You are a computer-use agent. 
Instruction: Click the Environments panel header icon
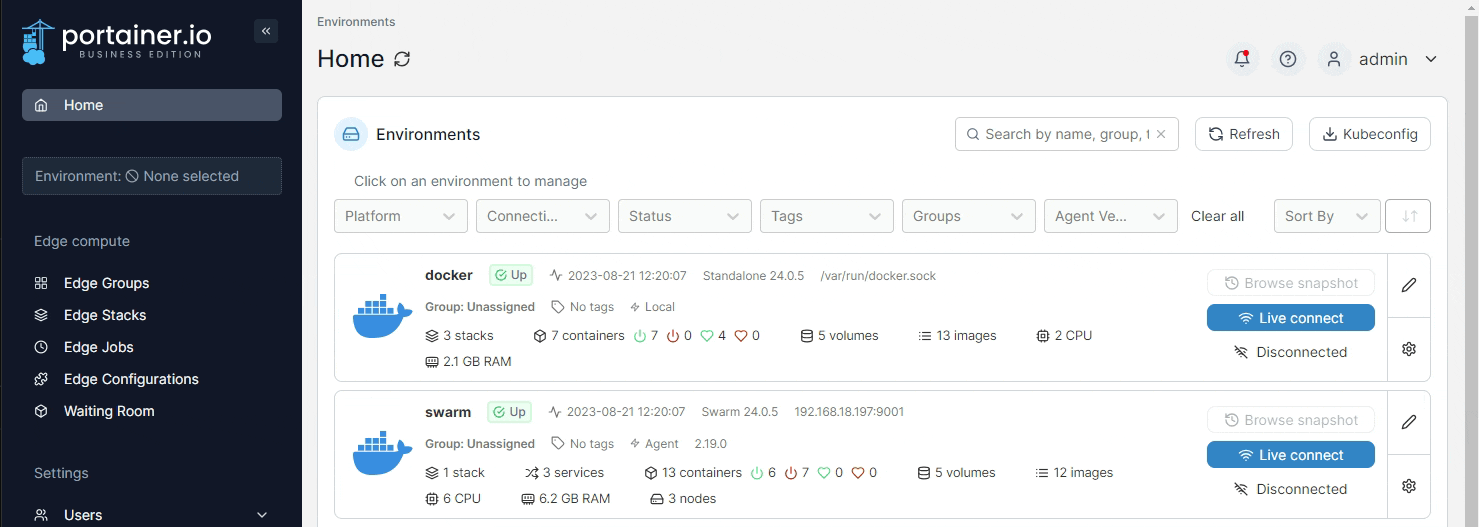point(351,134)
